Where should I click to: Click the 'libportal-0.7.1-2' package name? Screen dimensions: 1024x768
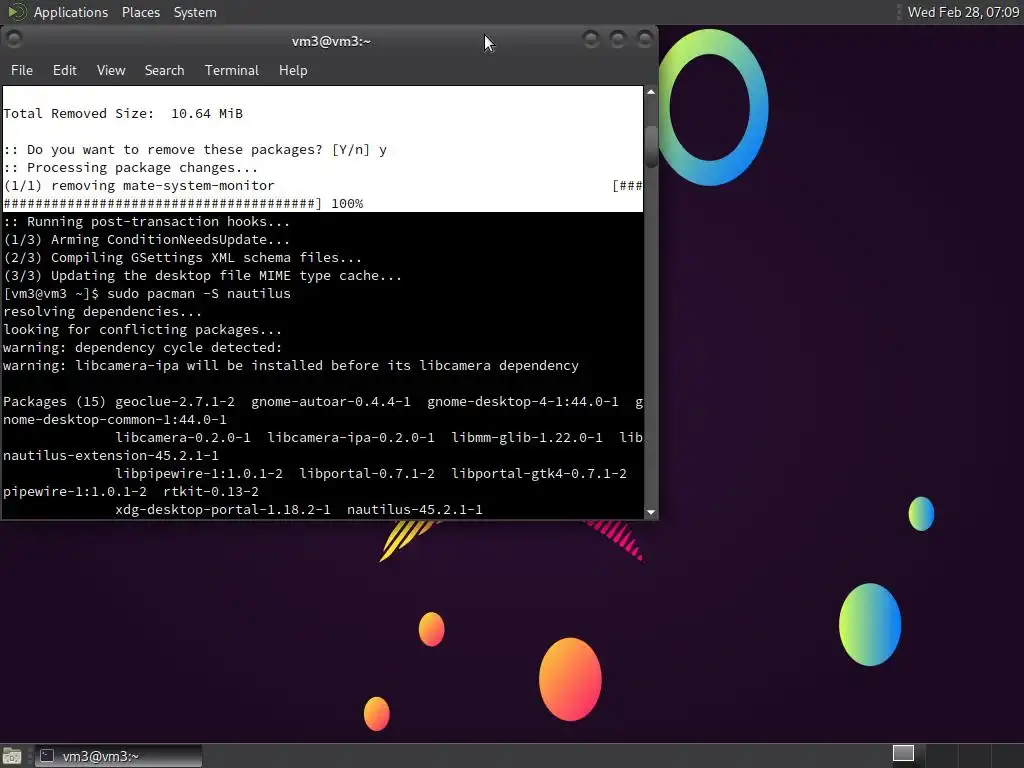366,473
